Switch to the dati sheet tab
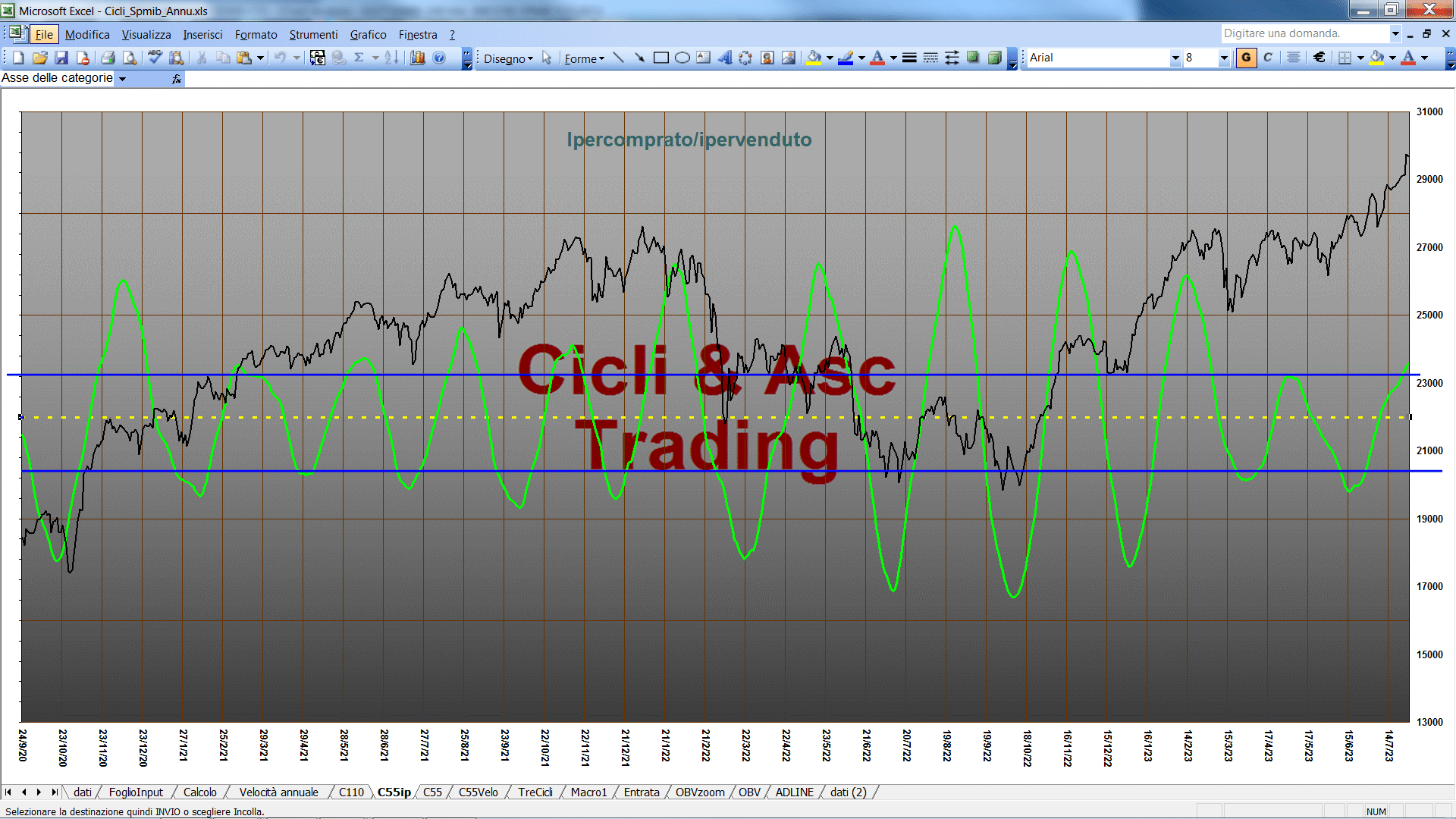1456x819 pixels. [82, 792]
